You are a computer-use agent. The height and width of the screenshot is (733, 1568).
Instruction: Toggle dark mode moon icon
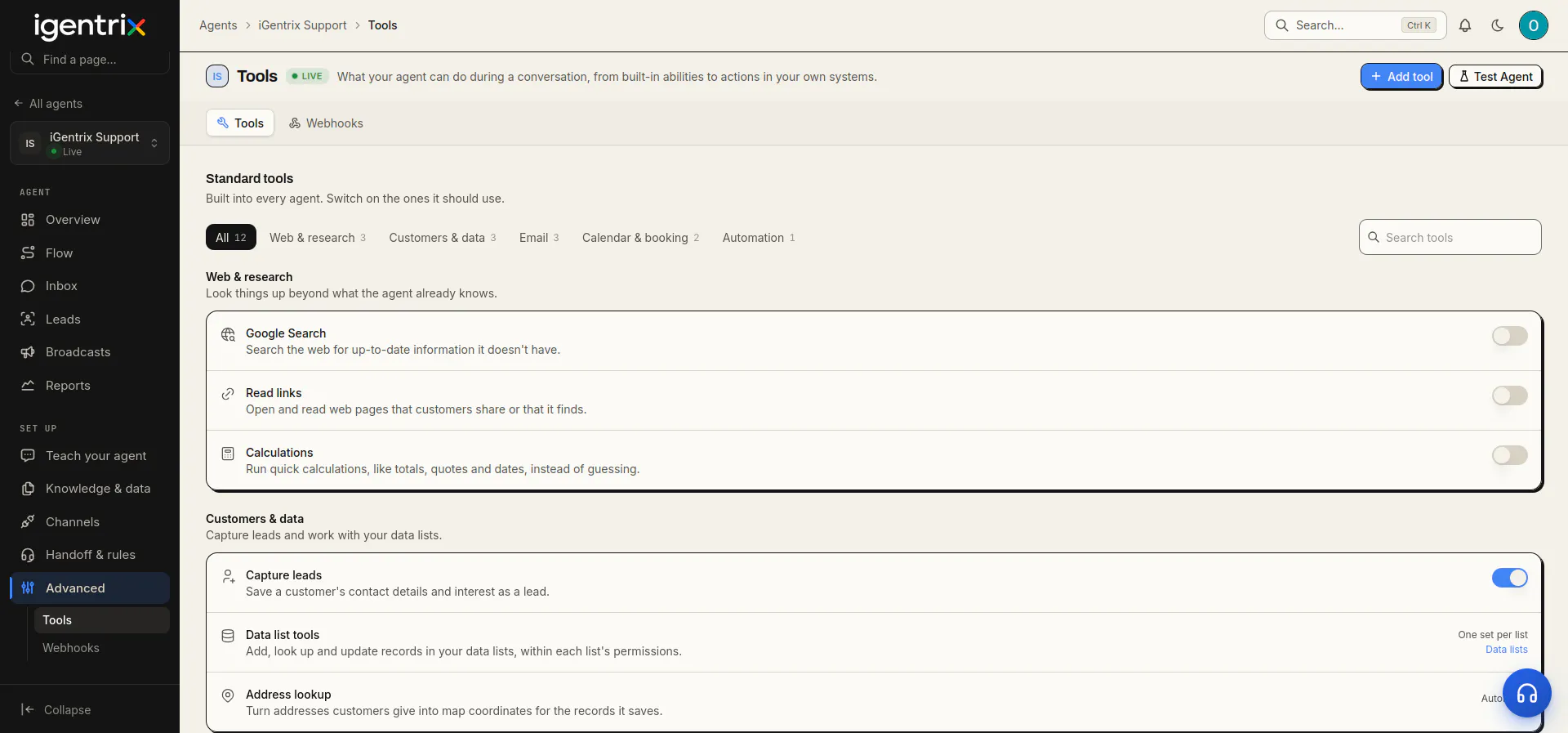[1498, 25]
